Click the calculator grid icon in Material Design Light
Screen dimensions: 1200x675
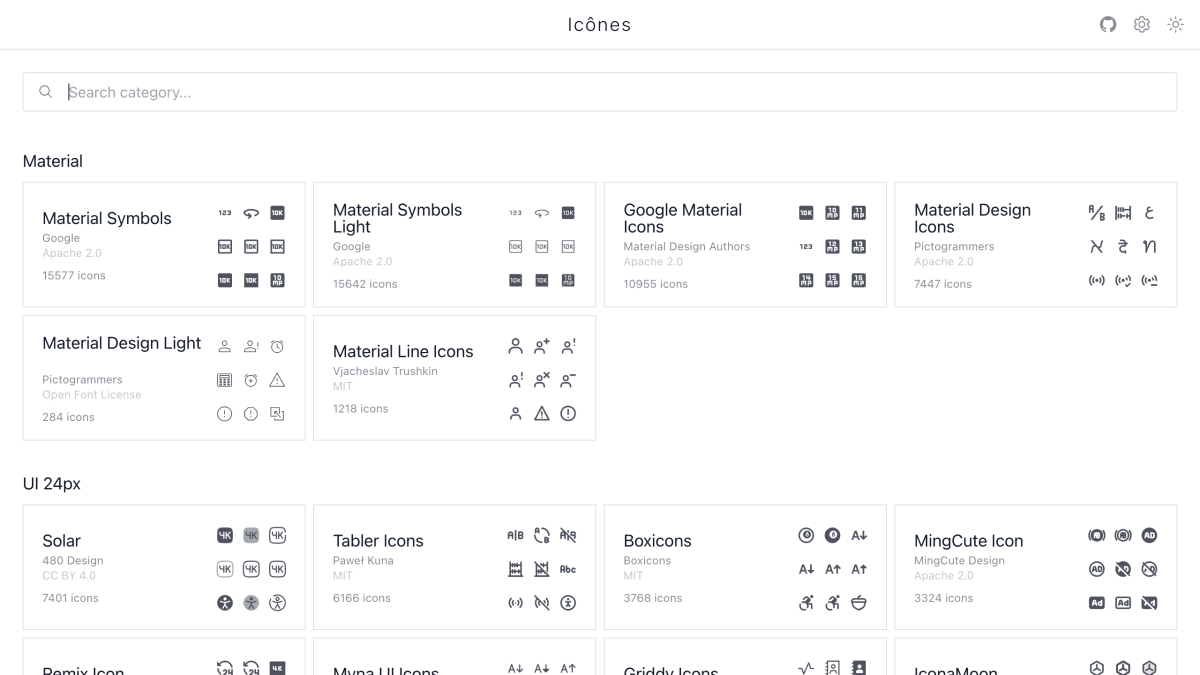225,380
